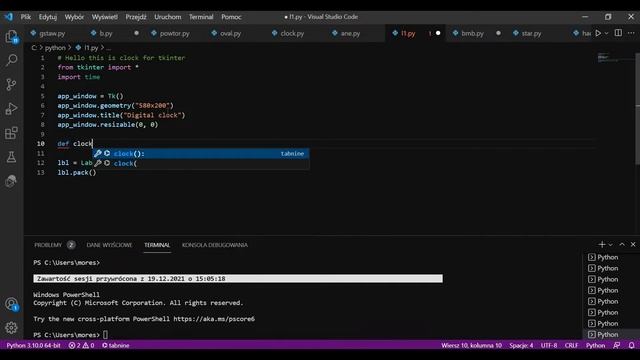
Task: Change indentation via Spacje: 4
Action: [x=521, y=345]
